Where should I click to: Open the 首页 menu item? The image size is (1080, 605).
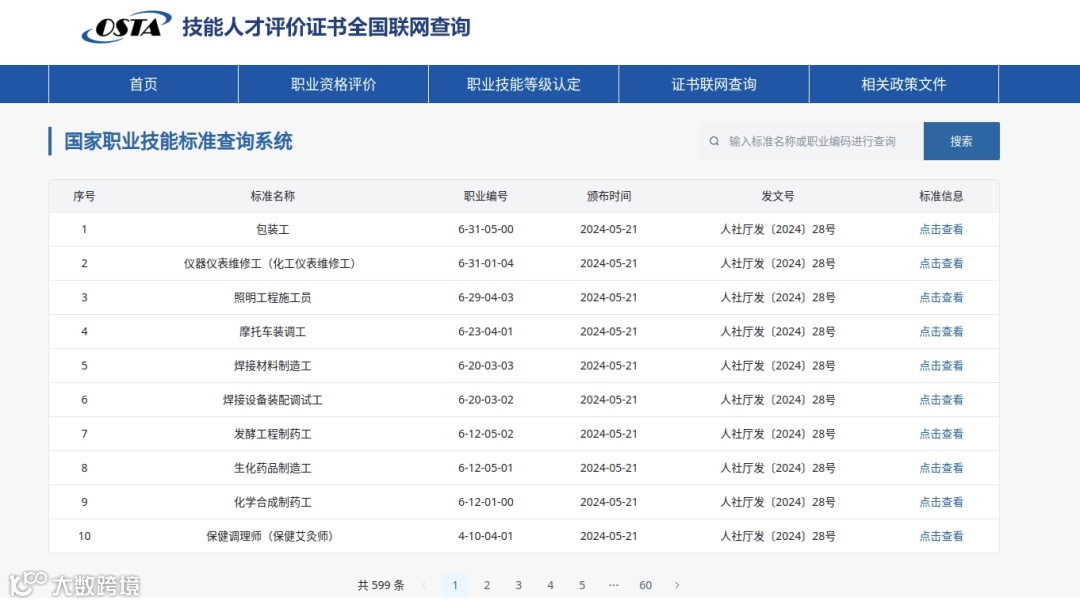[143, 84]
